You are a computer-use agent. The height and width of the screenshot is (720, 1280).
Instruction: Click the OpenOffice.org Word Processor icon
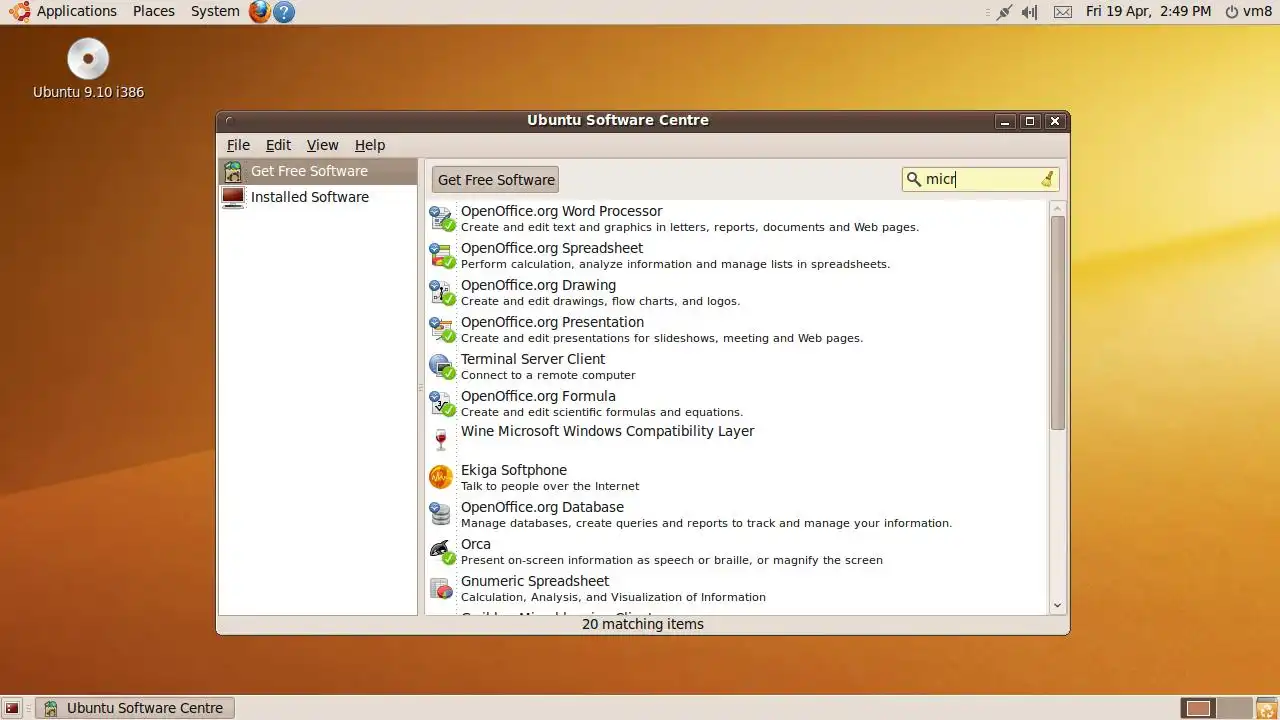click(x=441, y=218)
